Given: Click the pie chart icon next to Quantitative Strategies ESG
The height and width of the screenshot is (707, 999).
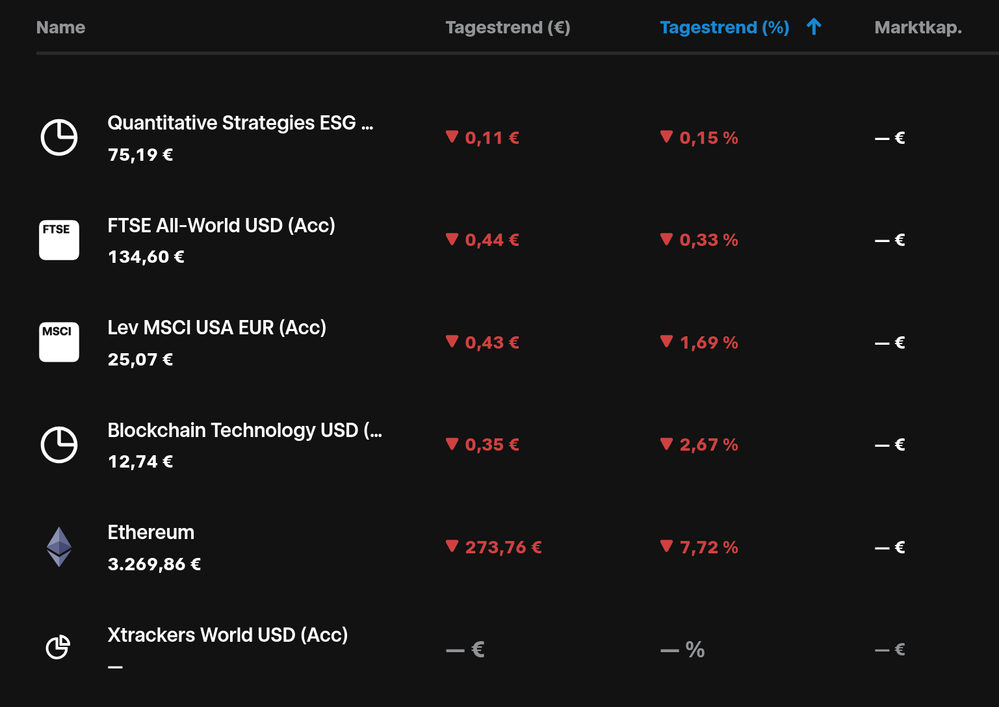Looking at the screenshot, I should click(58, 137).
